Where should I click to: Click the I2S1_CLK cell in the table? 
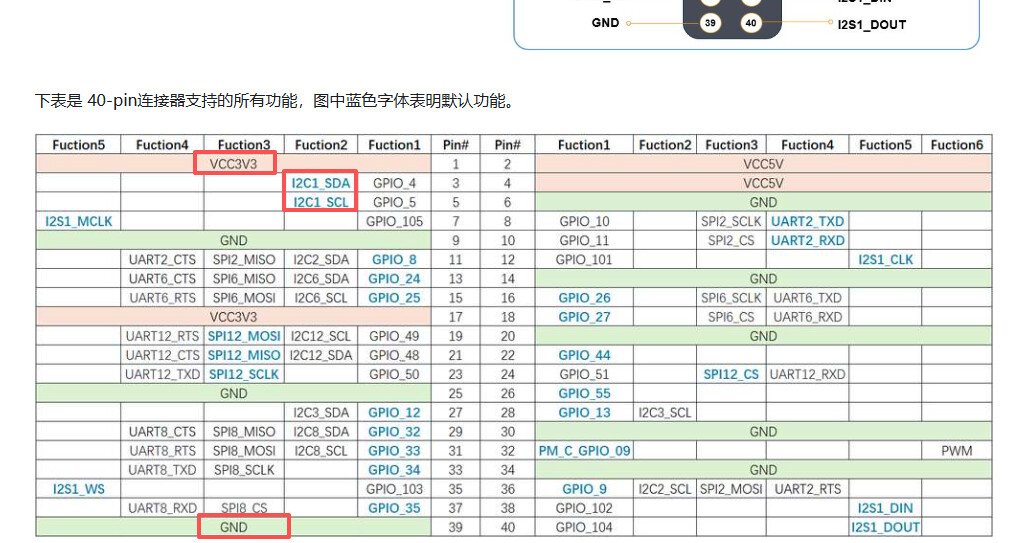coord(885,260)
